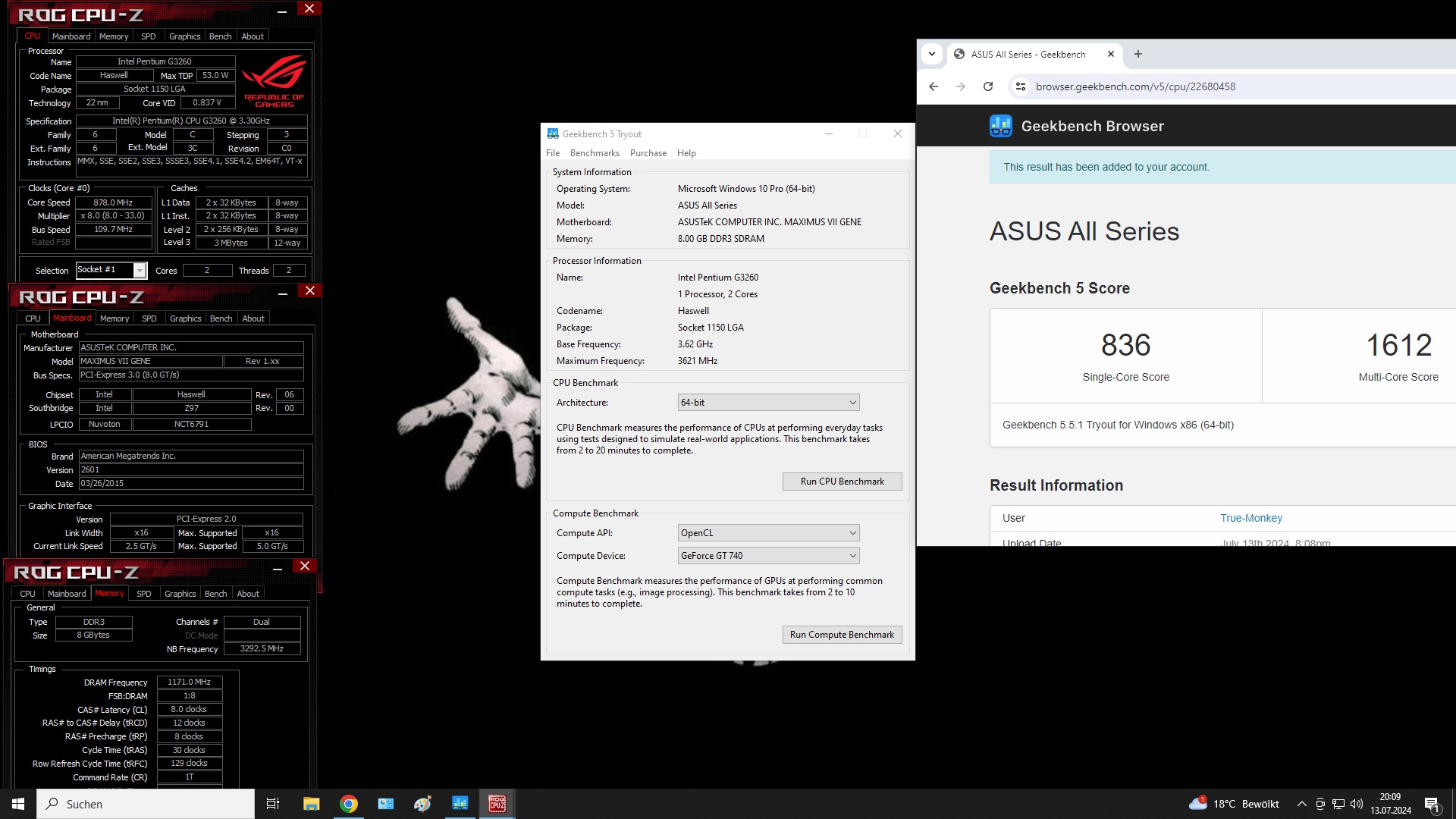Close the Geekbench 5 Tryout window
The image size is (1456, 819).
point(898,134)
